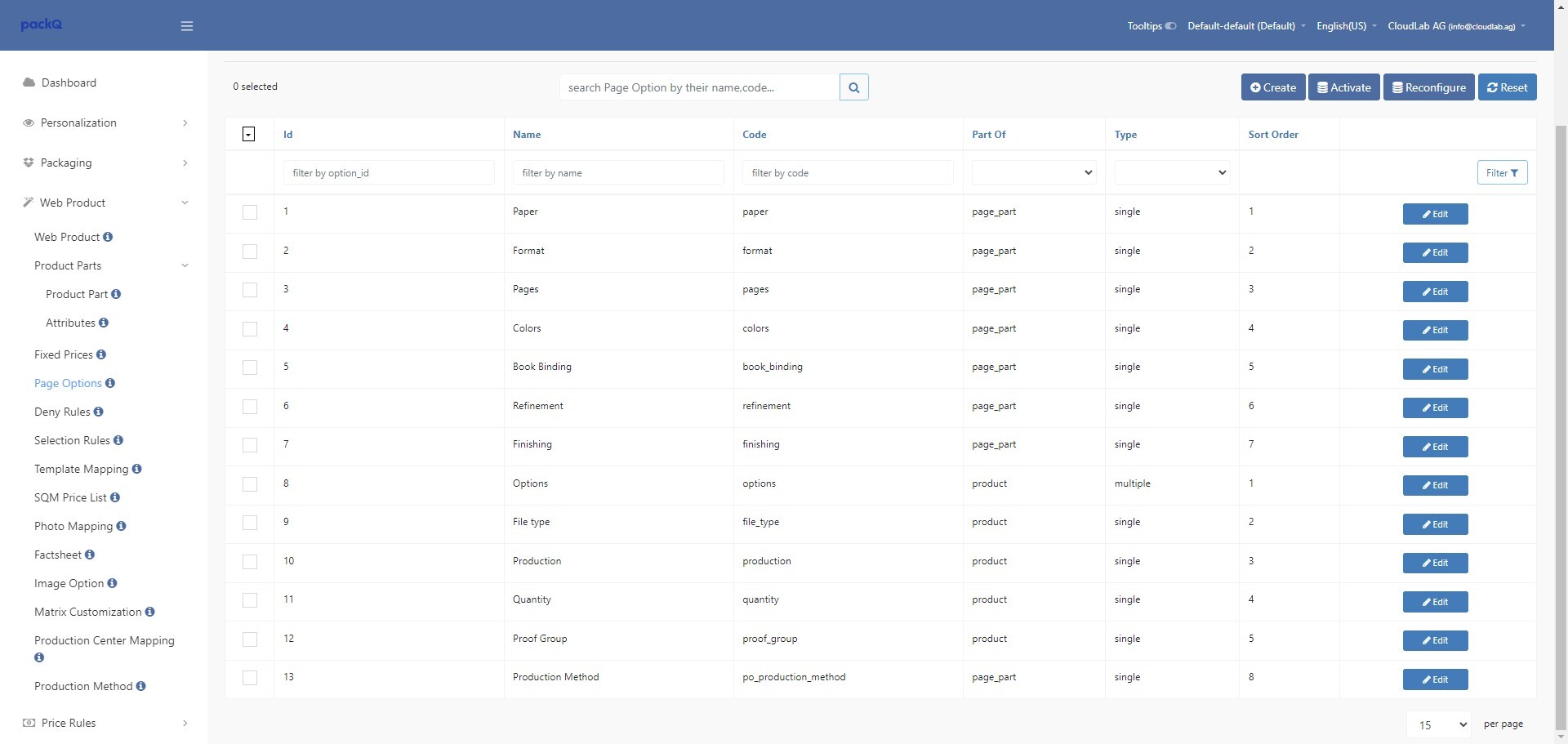Click the Packaging dropbox icon
1568x744 pixels.
[x=29, y=163]
